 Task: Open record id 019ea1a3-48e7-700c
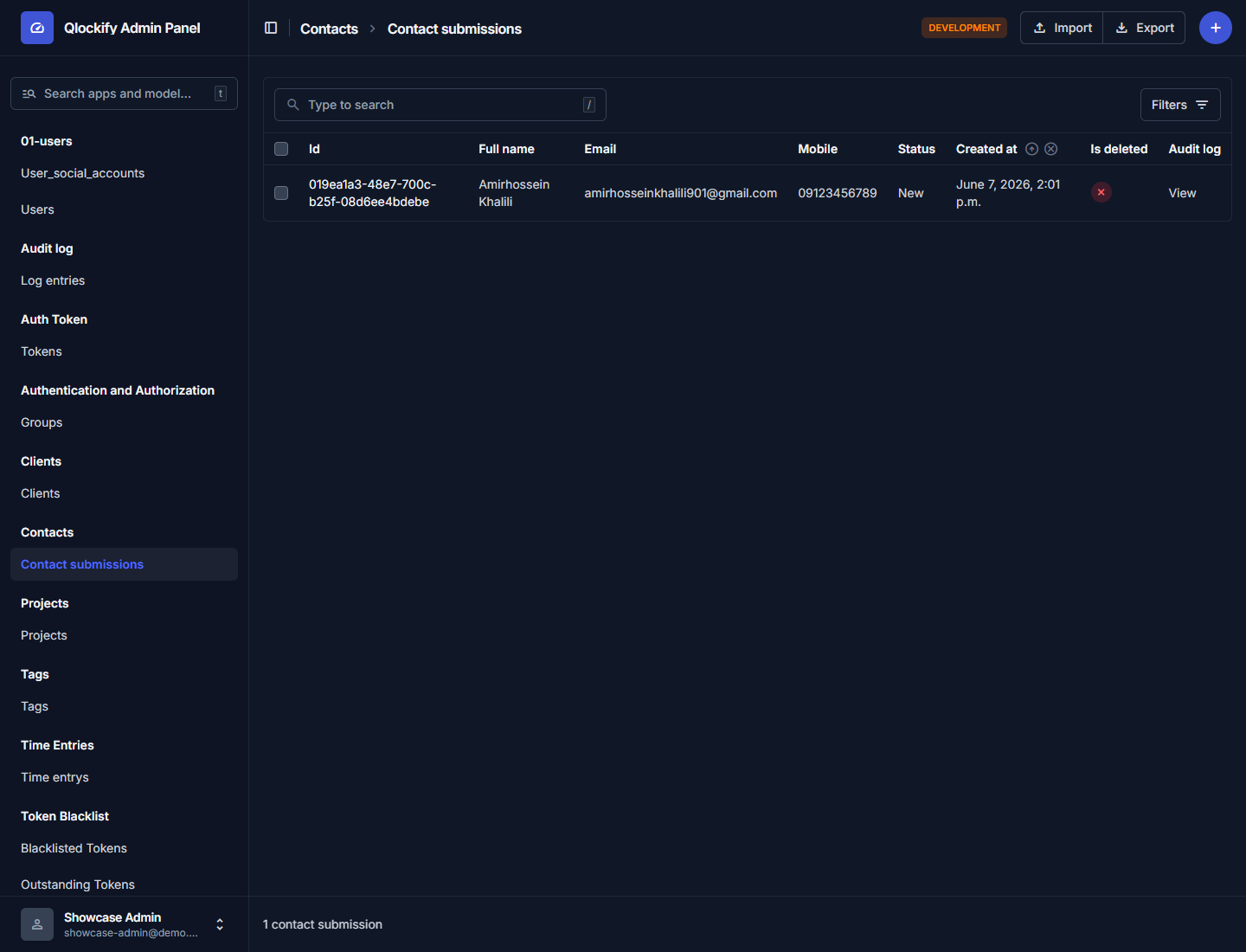[372, 193]
